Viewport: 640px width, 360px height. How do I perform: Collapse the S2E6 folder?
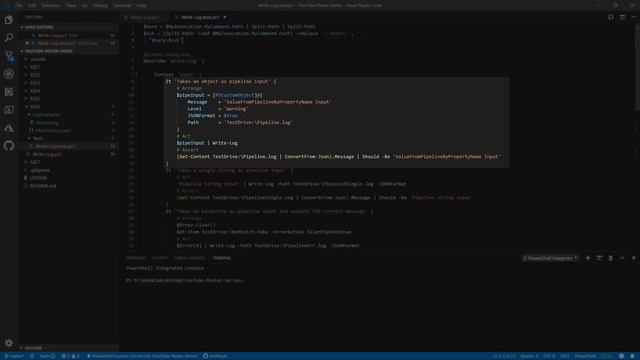click(35, 107)
